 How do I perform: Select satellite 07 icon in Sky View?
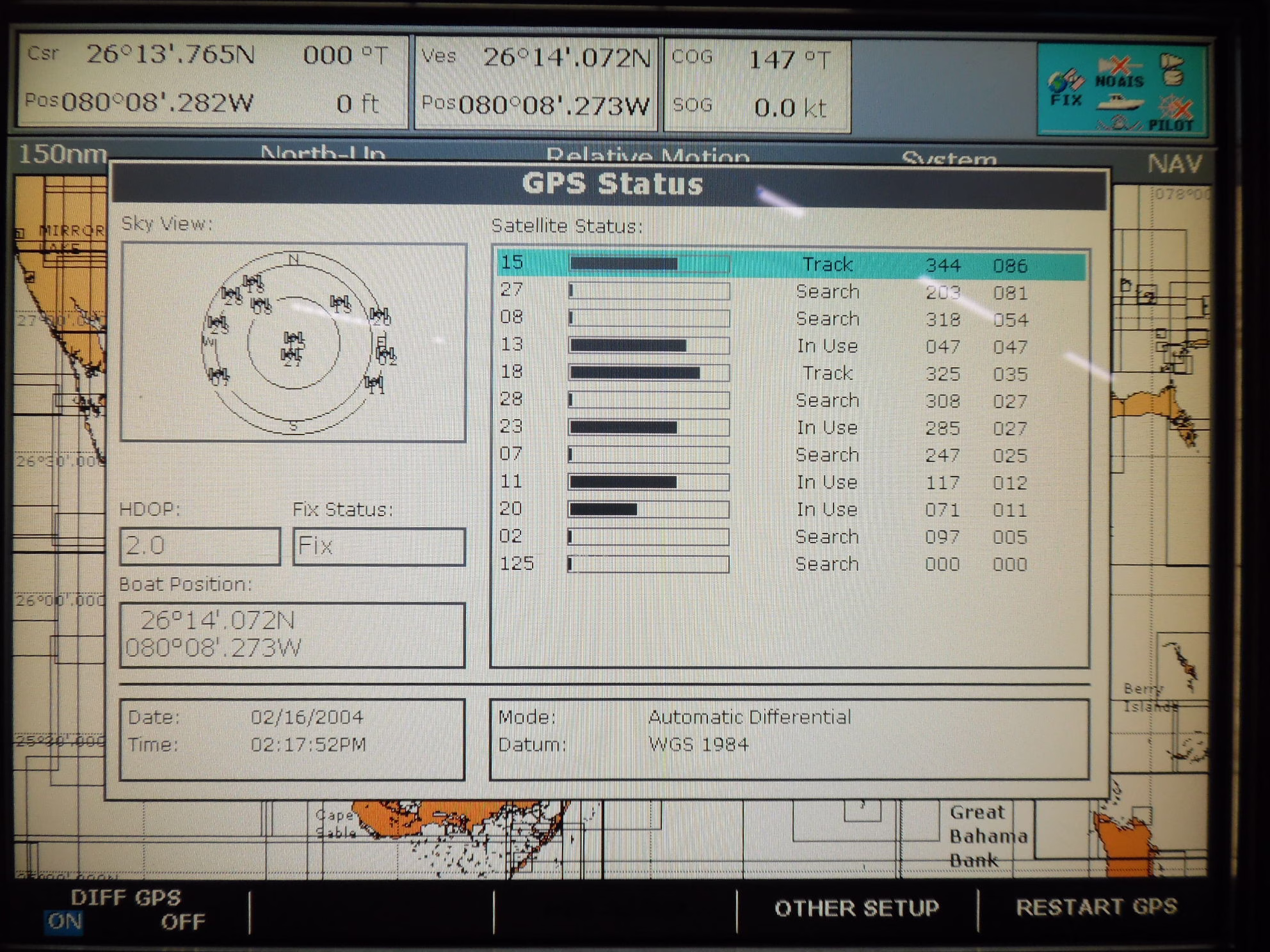click(x=218, y=376)
